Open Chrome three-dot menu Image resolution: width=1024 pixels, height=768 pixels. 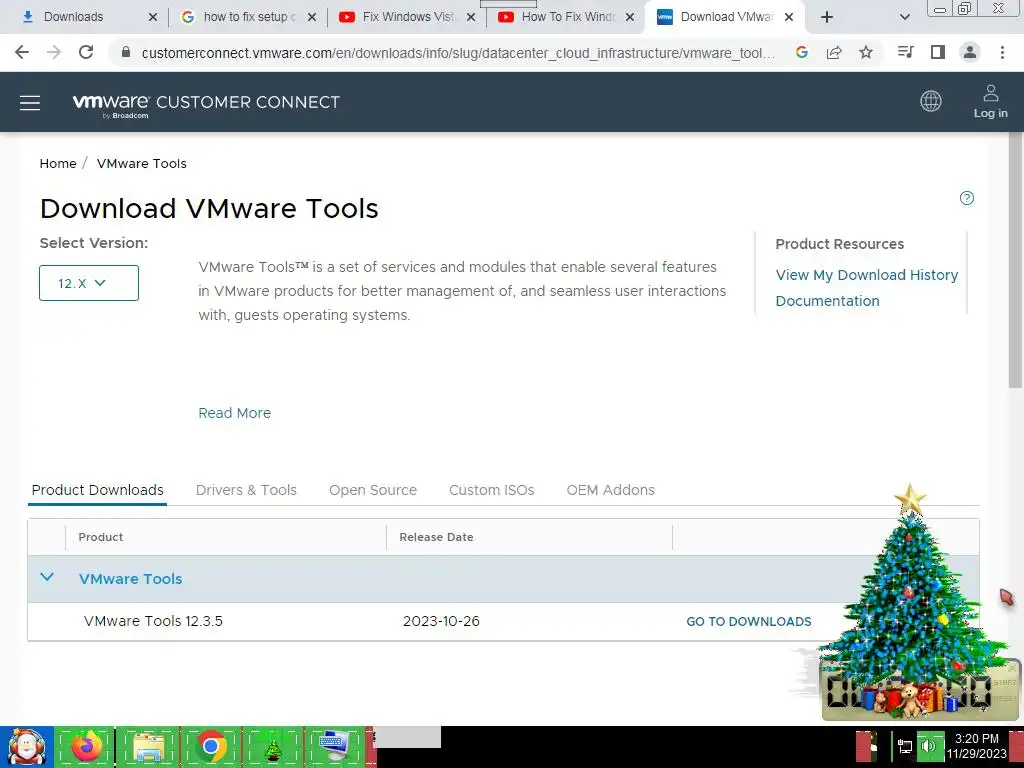[1002, 52]
